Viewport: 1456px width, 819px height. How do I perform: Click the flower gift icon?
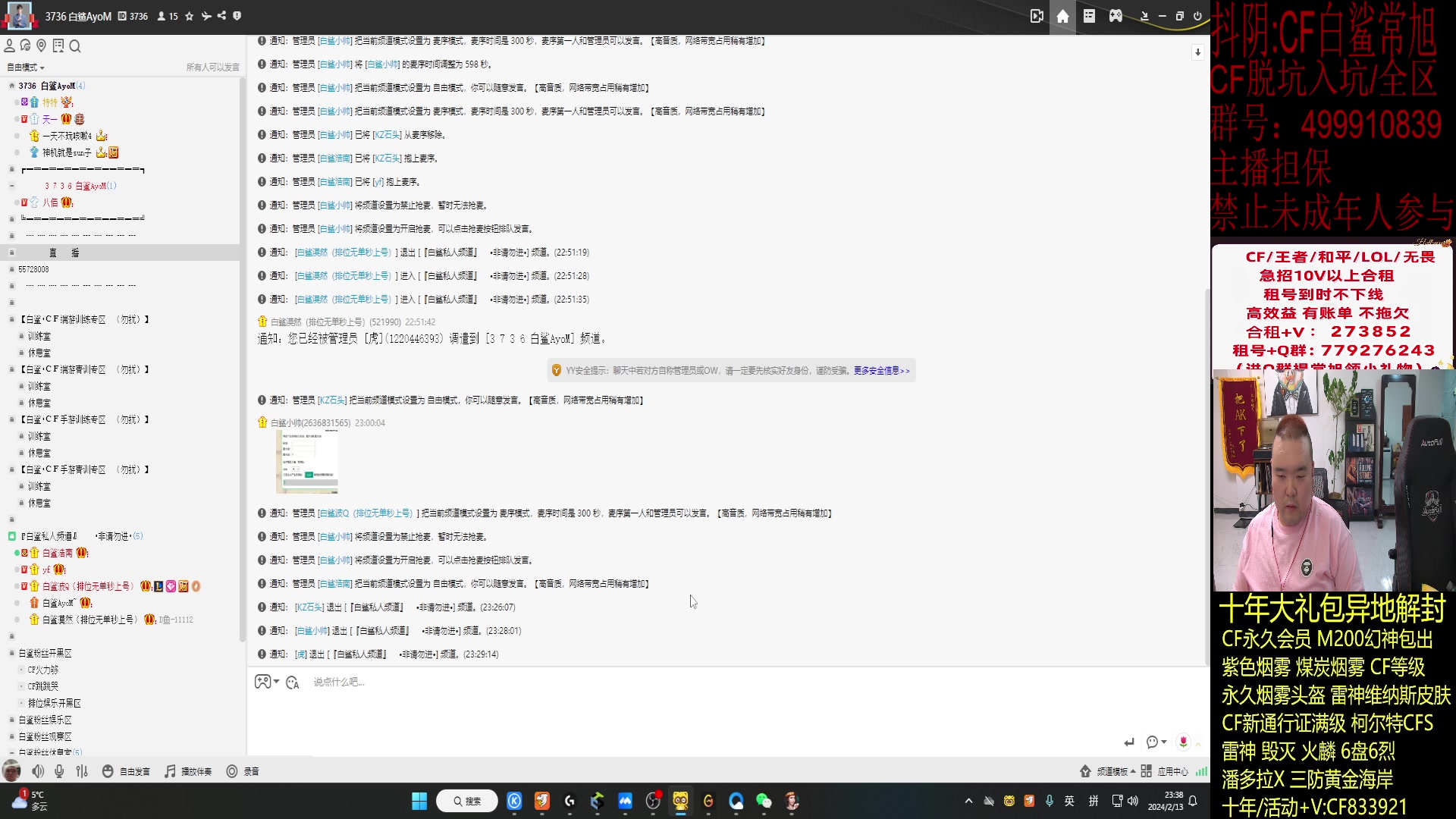1183,742
